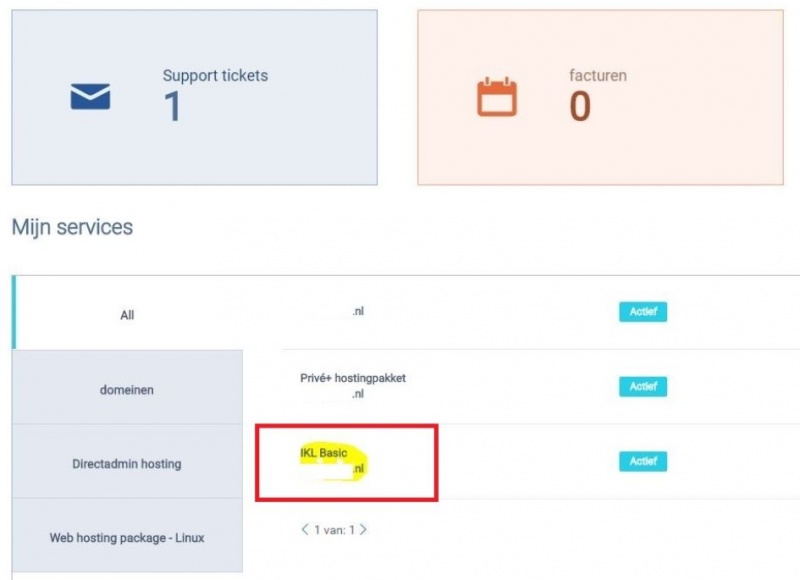The width and height of the screenshot is (800, 580).
Task: Click the facturen count 0
Action: pyautogui.click(x=580, y=106)
